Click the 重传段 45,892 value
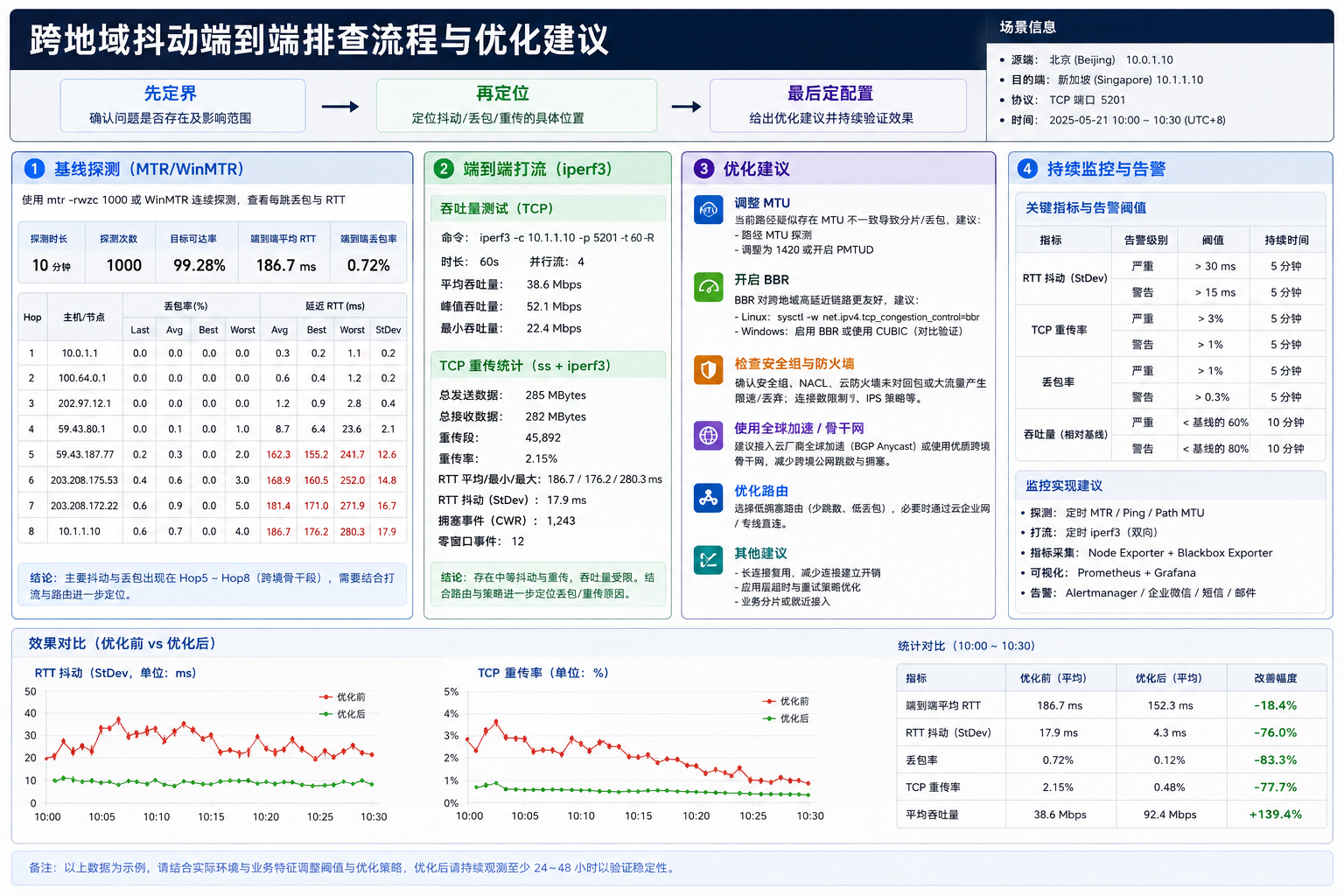This screenshot has height=896, width=1344. pyautogui.click(x=543, y=437)
